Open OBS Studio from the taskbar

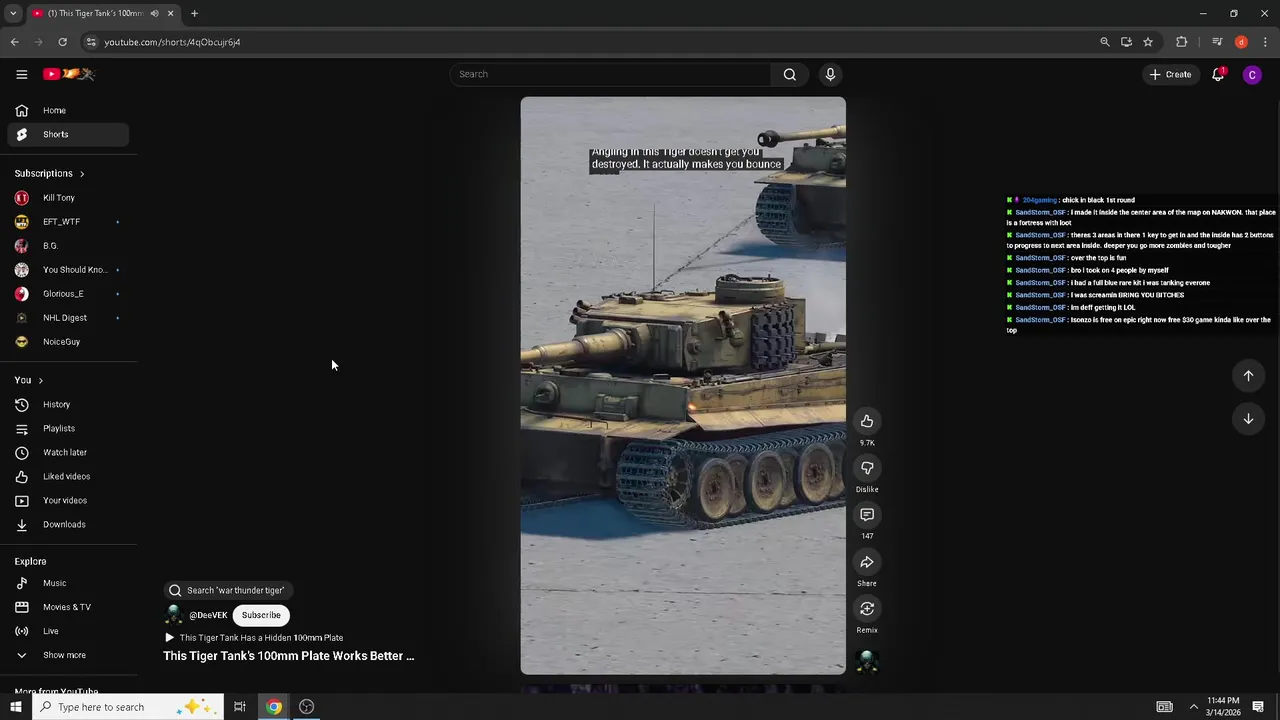click(307, 707)
